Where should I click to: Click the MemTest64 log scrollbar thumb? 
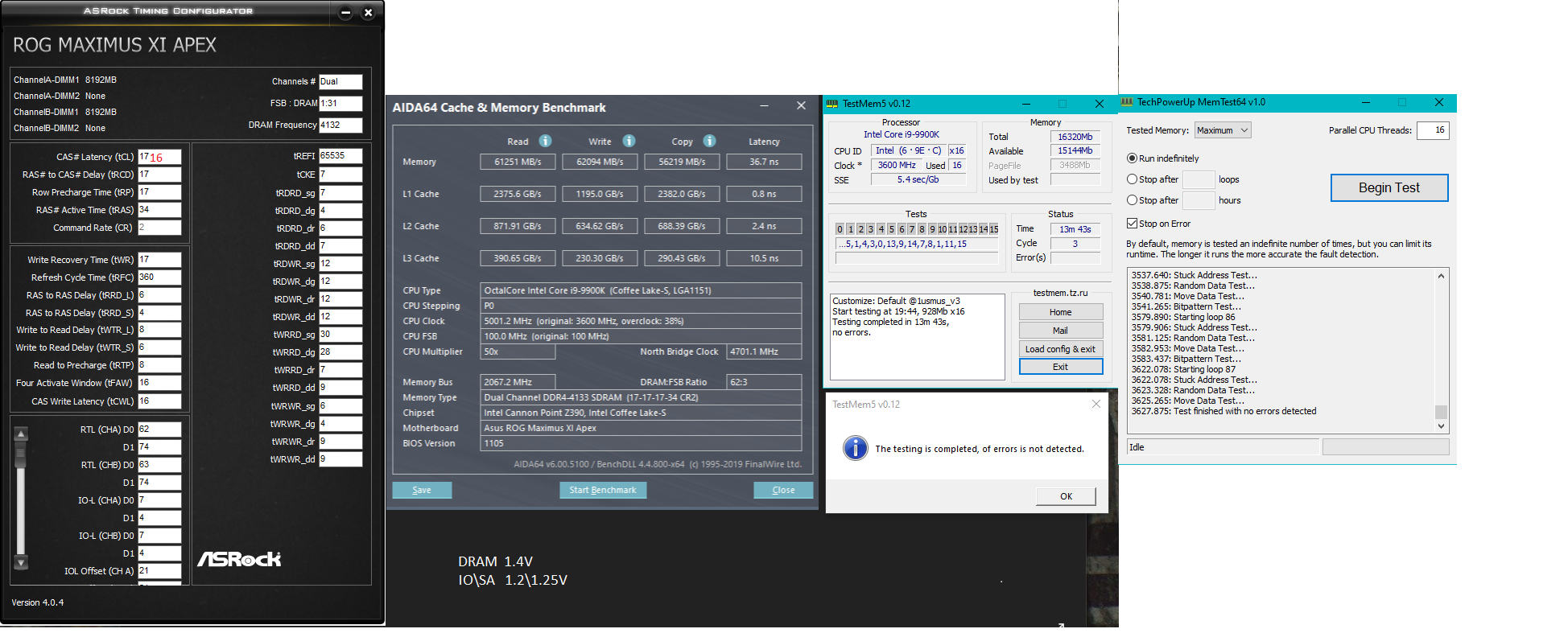click(1441, 412)
